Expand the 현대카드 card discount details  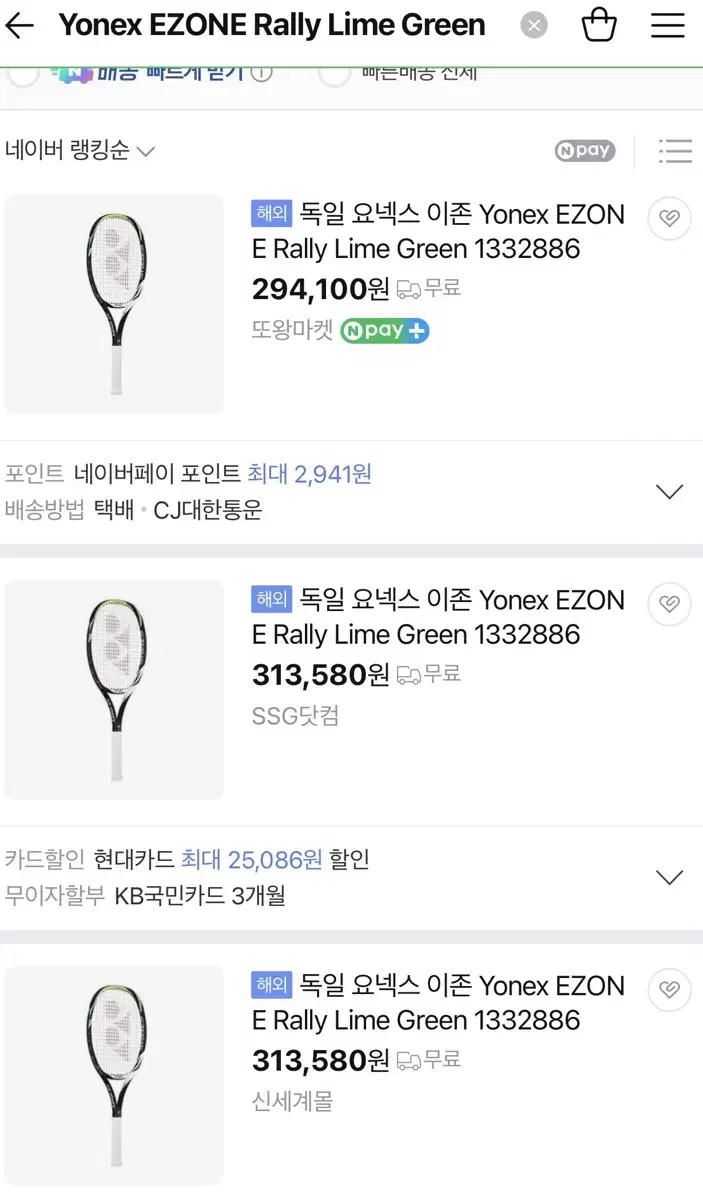(669, 876)
